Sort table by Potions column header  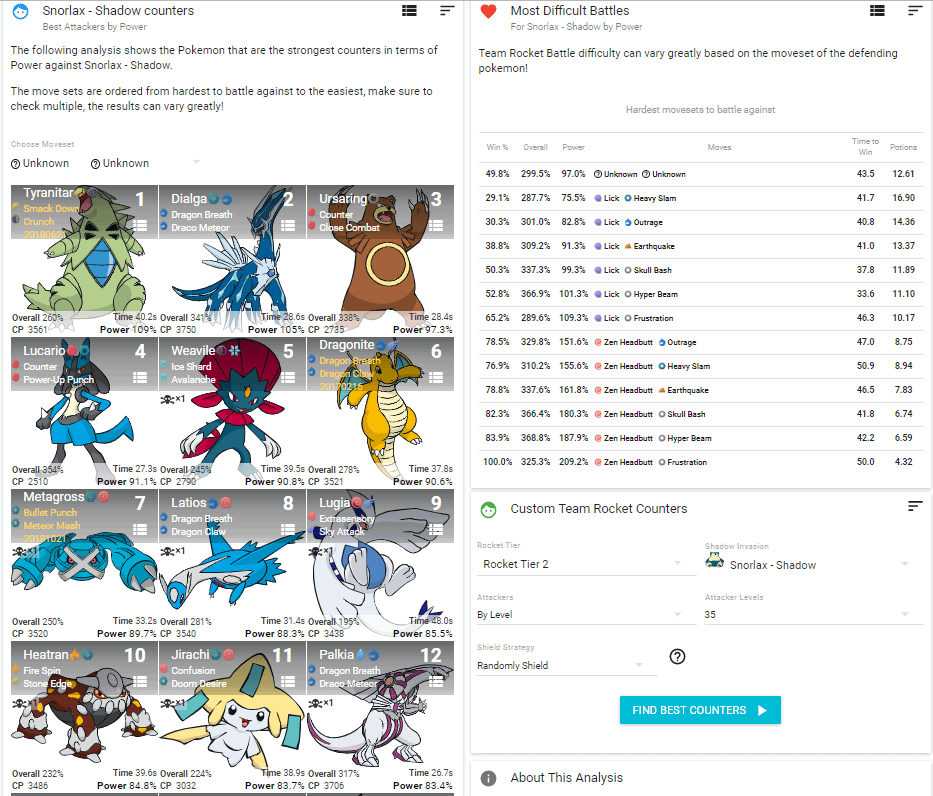pyautogui.click(x=903, y=148)
